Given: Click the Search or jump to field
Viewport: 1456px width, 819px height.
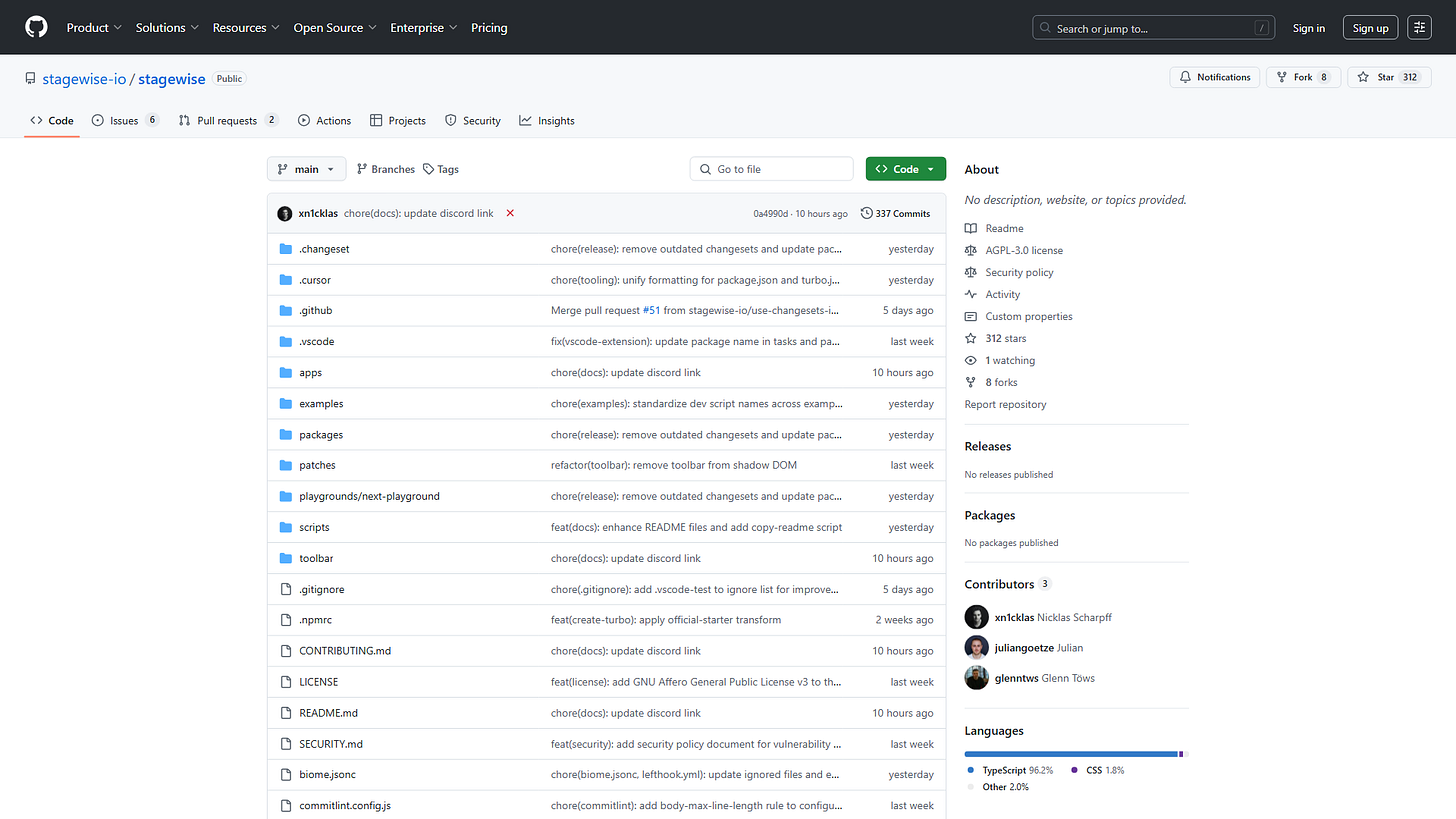Looking at the screenshot, I should [x=1154, y=28].
